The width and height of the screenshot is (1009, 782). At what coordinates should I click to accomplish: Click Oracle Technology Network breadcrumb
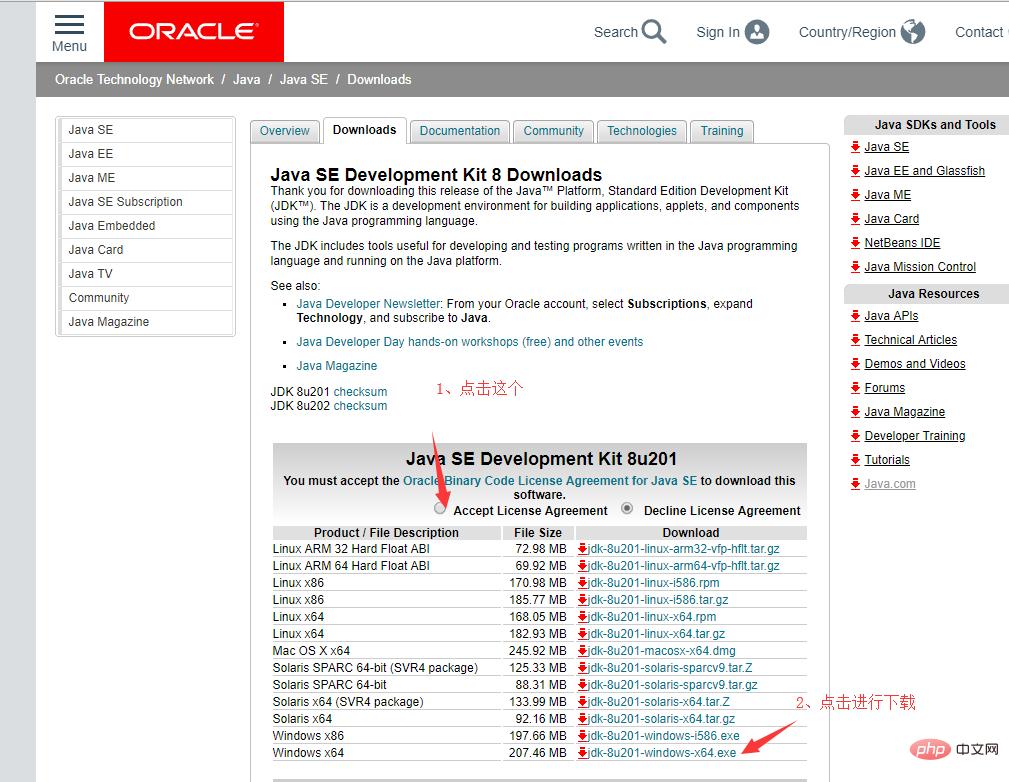click(134, 79)
